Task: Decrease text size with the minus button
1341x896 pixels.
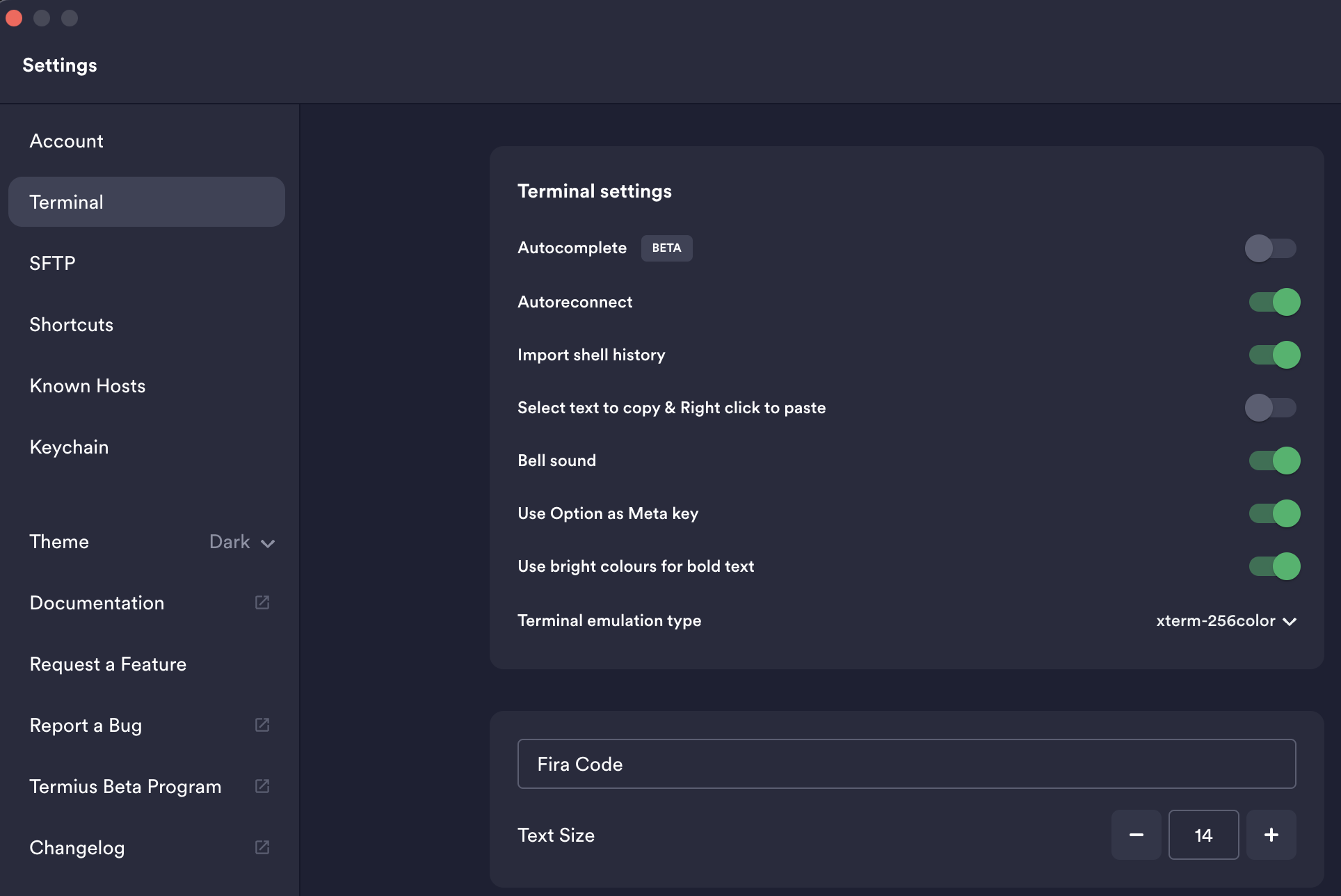Action: click(x=1136, y=835)
